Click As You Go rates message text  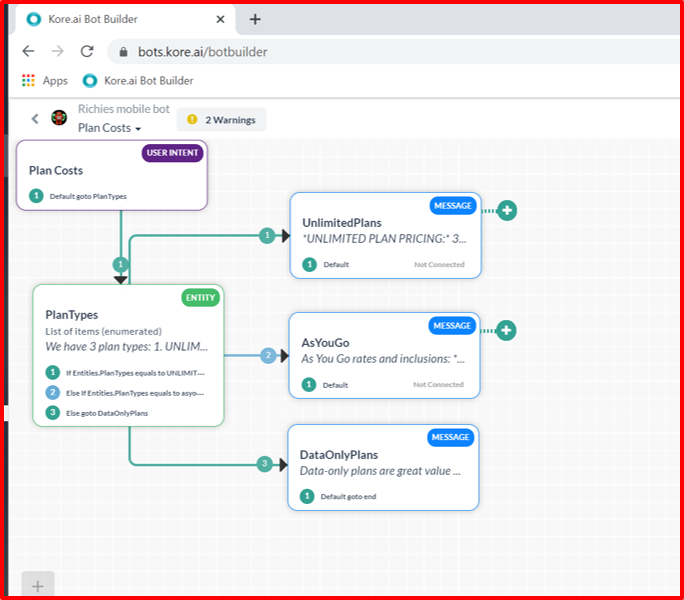coord(383,359)
